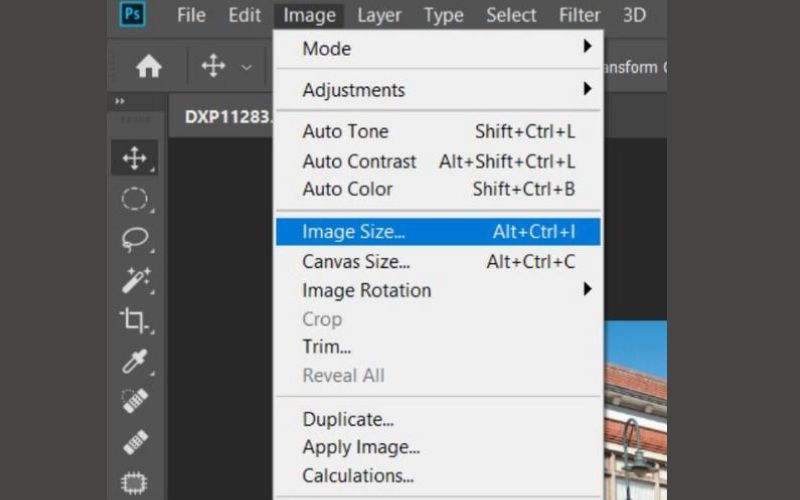Click the Photoshop Ps logo icon

[x=132, y=14]
